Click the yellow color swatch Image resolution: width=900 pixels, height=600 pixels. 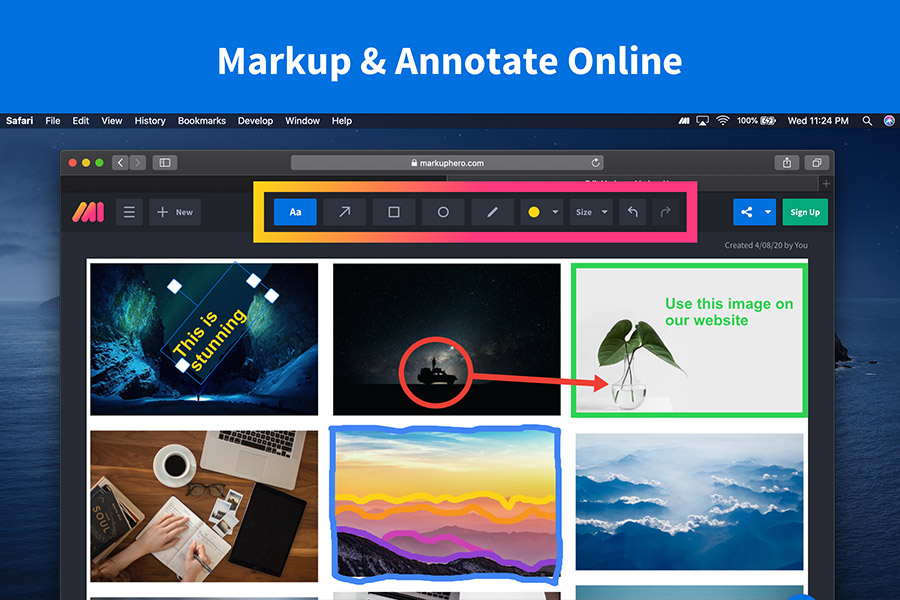534,212
